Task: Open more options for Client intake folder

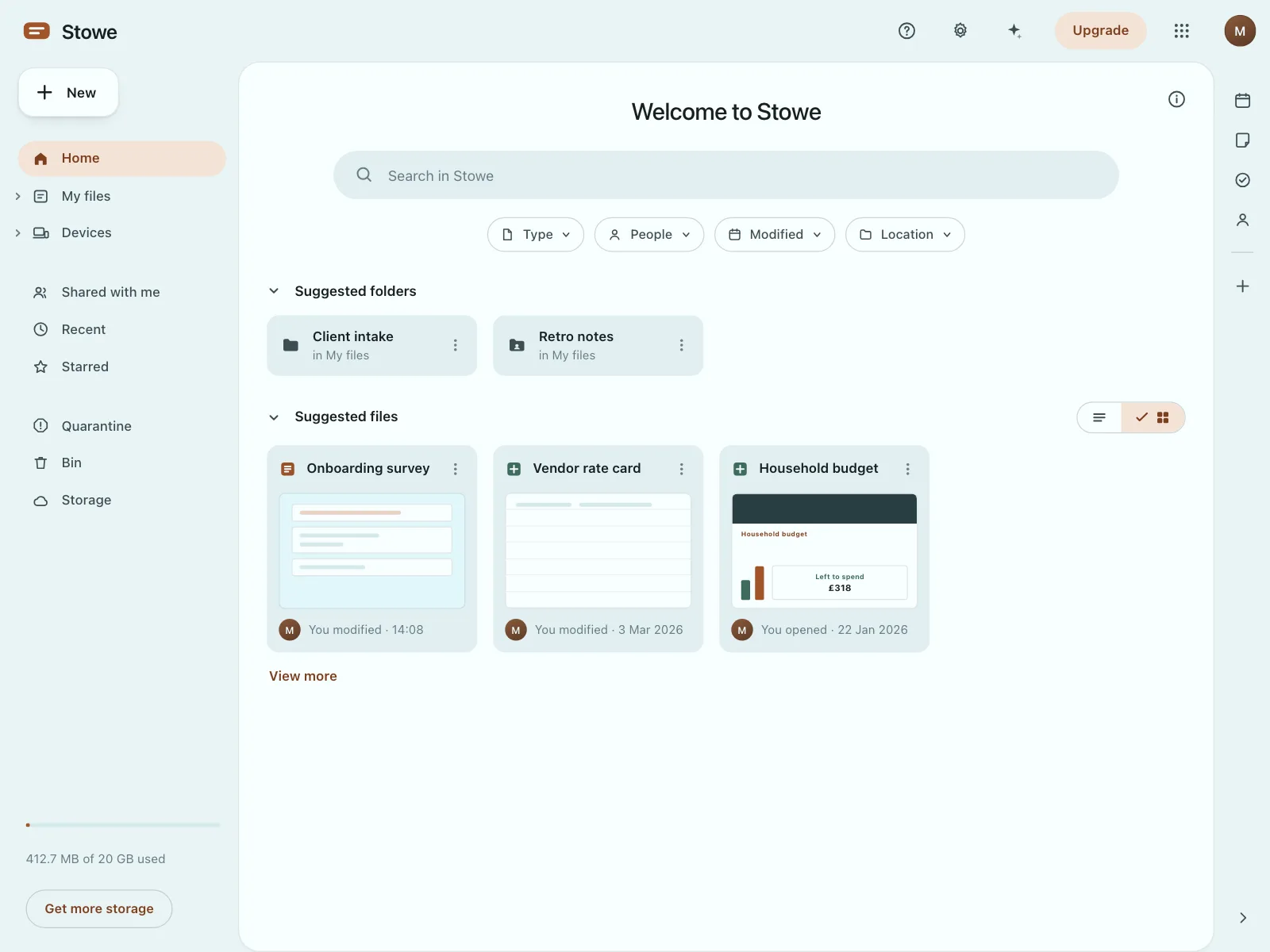Action: [x=456, y=345]
